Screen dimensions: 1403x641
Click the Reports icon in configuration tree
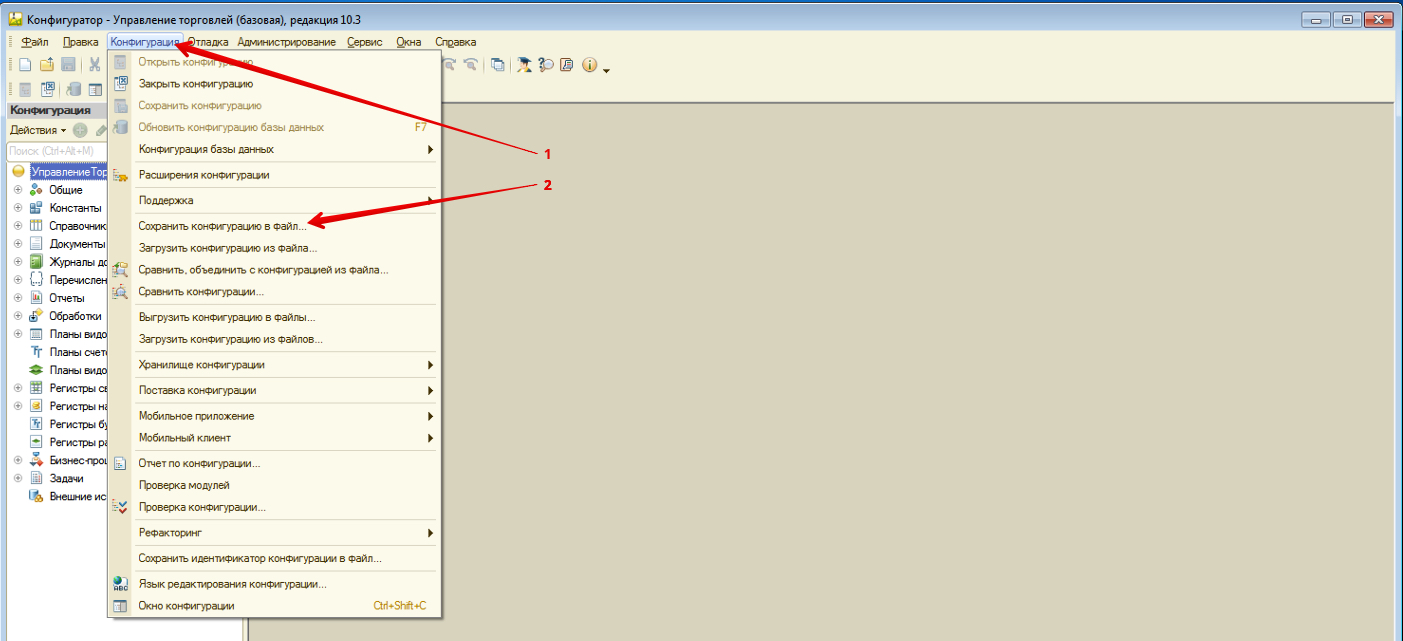click(x=36, y=298)
